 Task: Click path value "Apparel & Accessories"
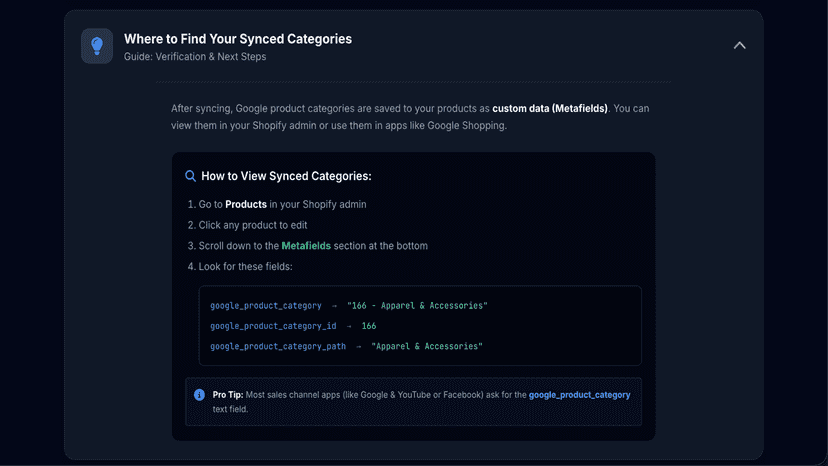tap(427, 346)
